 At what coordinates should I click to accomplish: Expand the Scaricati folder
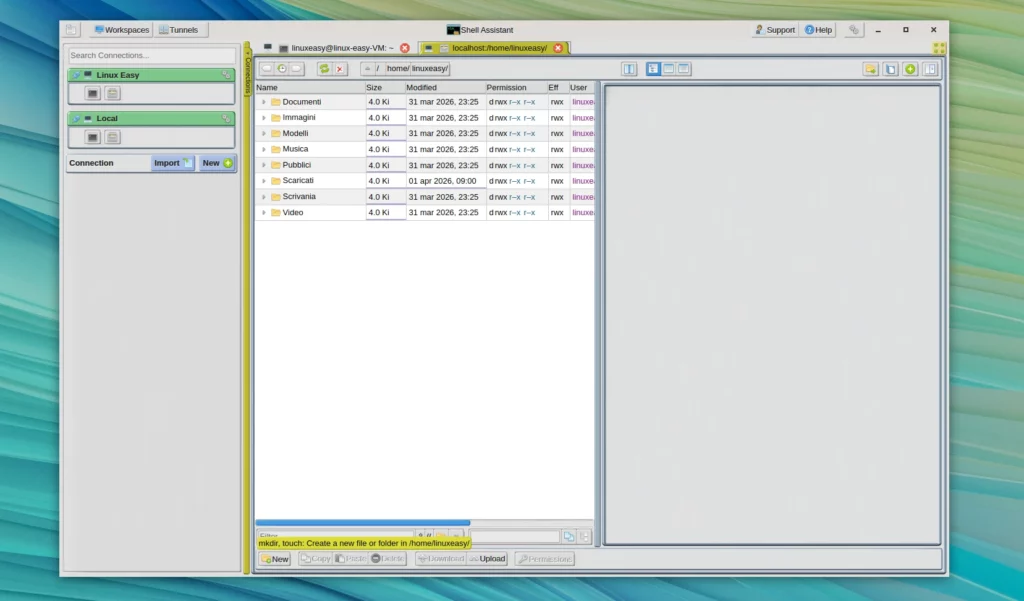(264, 180)
